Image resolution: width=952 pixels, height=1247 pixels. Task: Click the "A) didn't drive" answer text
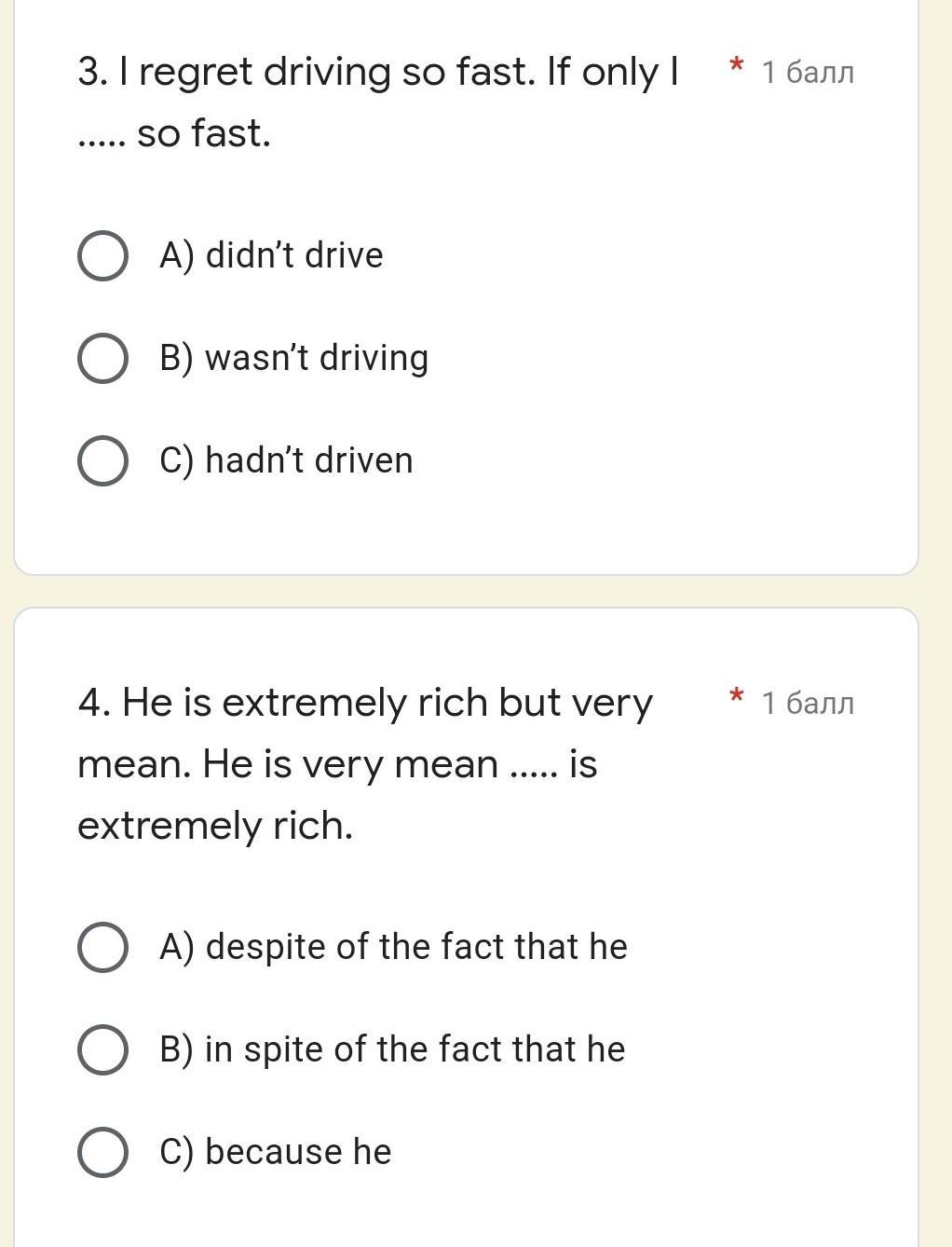coord(271,255)
